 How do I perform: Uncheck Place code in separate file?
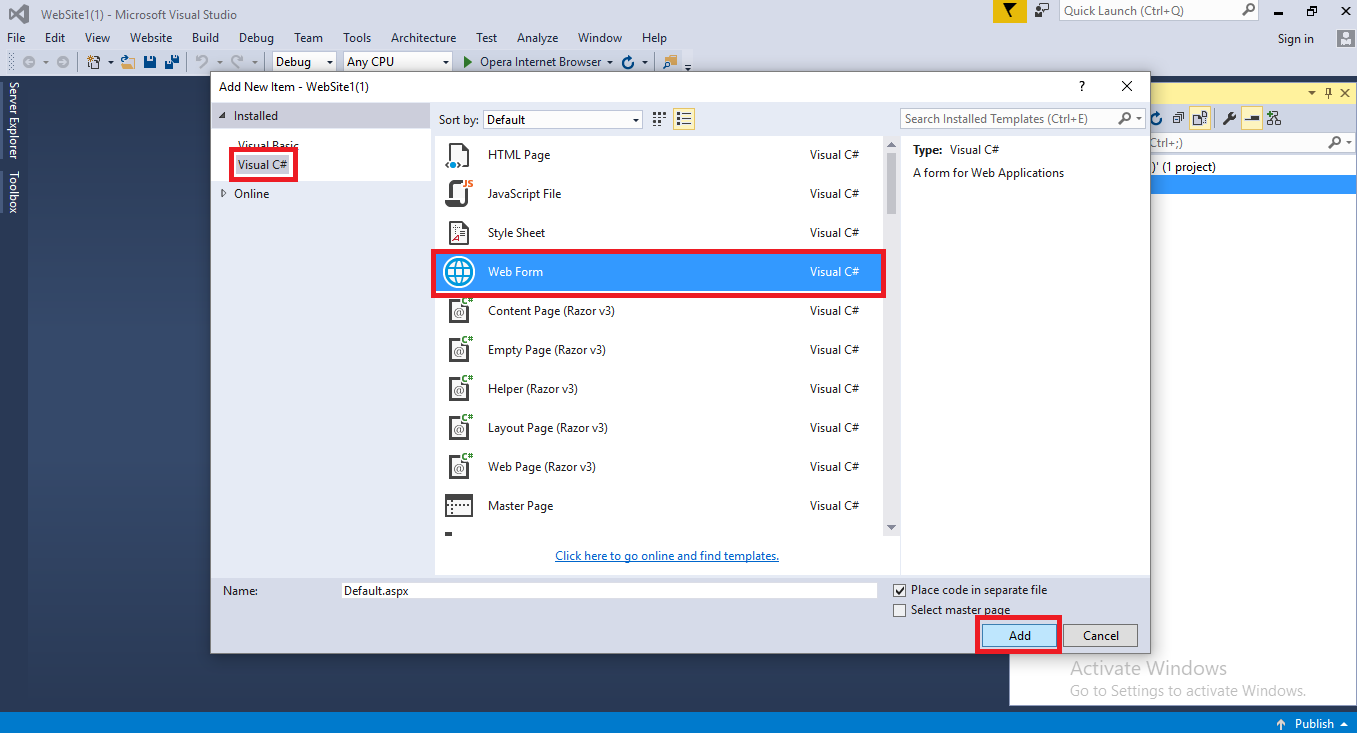click(899, 589)
